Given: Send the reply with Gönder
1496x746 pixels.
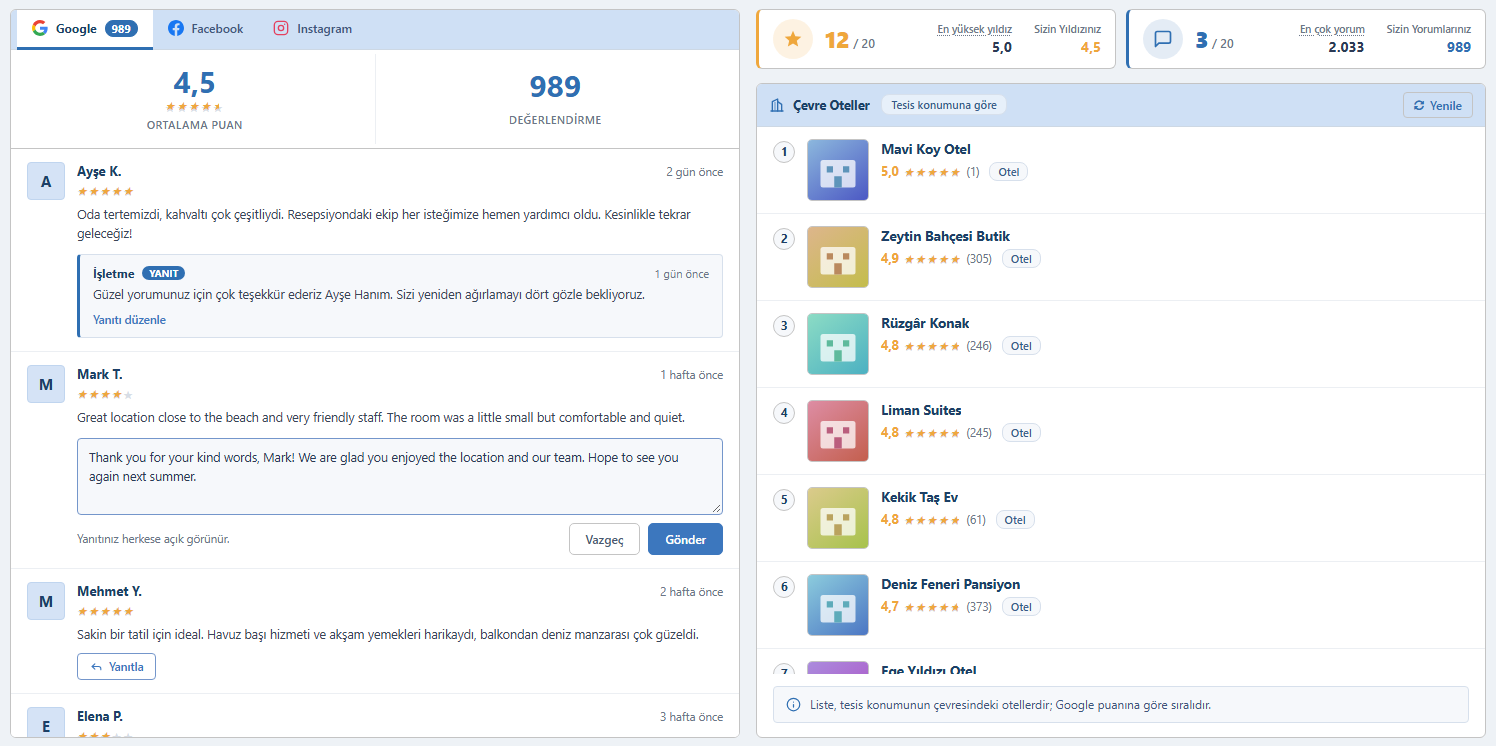Looking at the screenshot, I should tap(685, 539).
